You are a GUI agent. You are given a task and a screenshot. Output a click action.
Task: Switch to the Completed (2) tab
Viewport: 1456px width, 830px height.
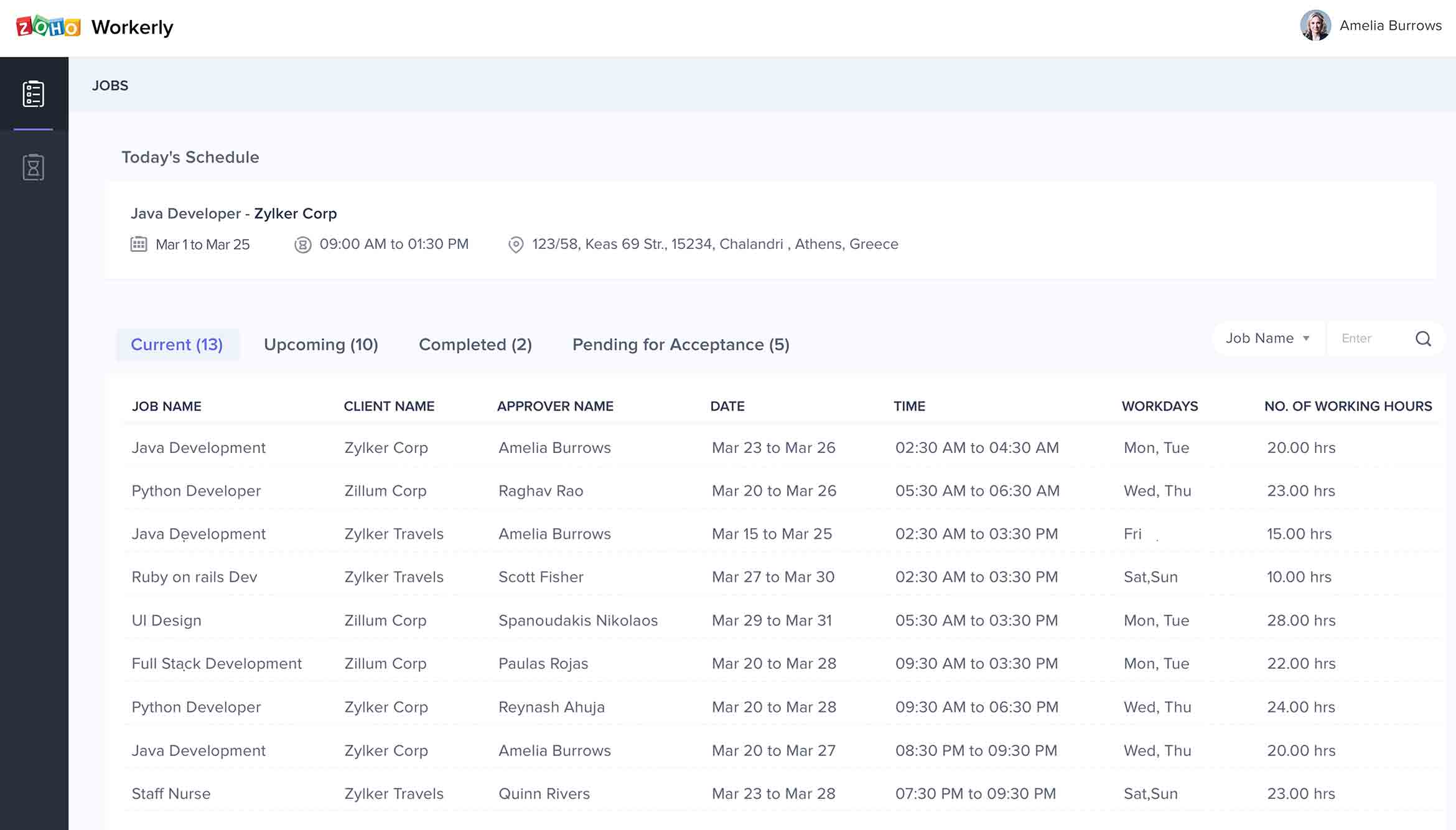(x=475, y=345)
